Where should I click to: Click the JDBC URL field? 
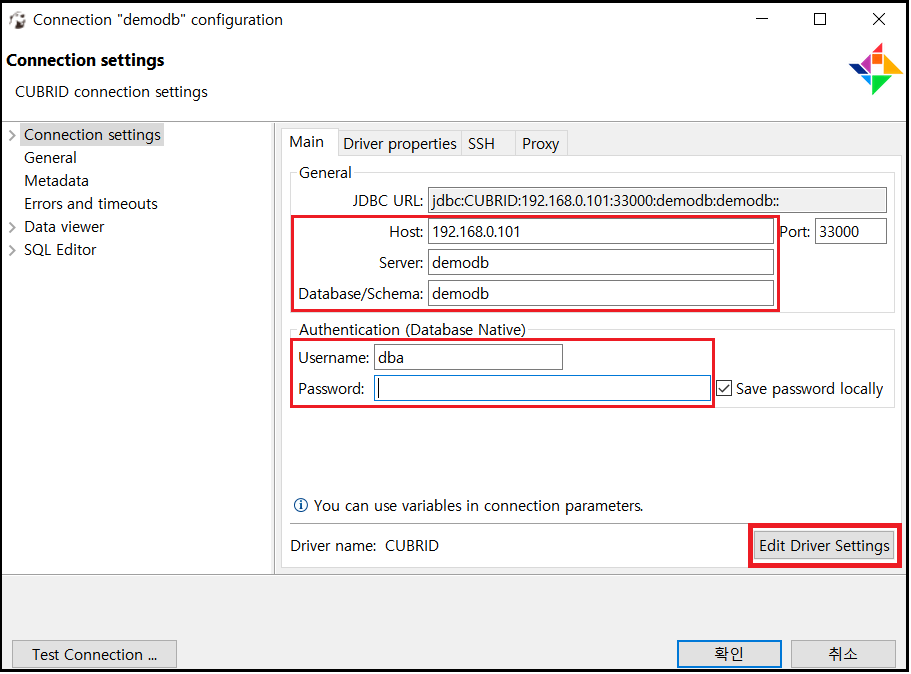pos(657,200)
